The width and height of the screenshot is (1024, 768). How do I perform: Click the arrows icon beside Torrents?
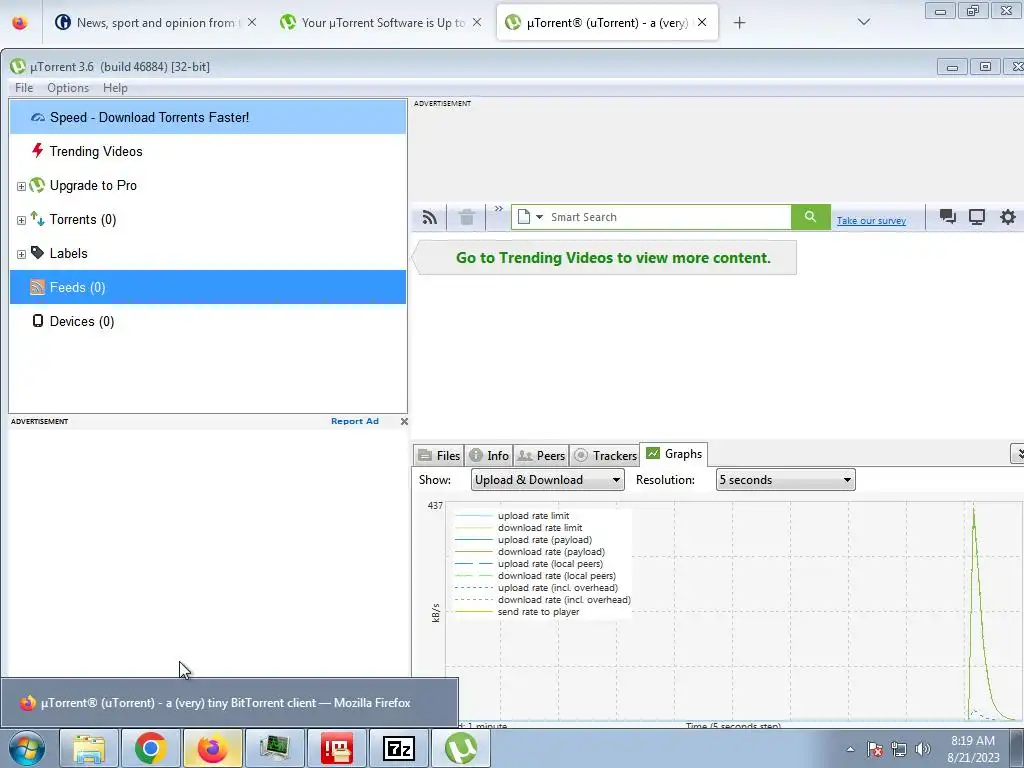37,219
